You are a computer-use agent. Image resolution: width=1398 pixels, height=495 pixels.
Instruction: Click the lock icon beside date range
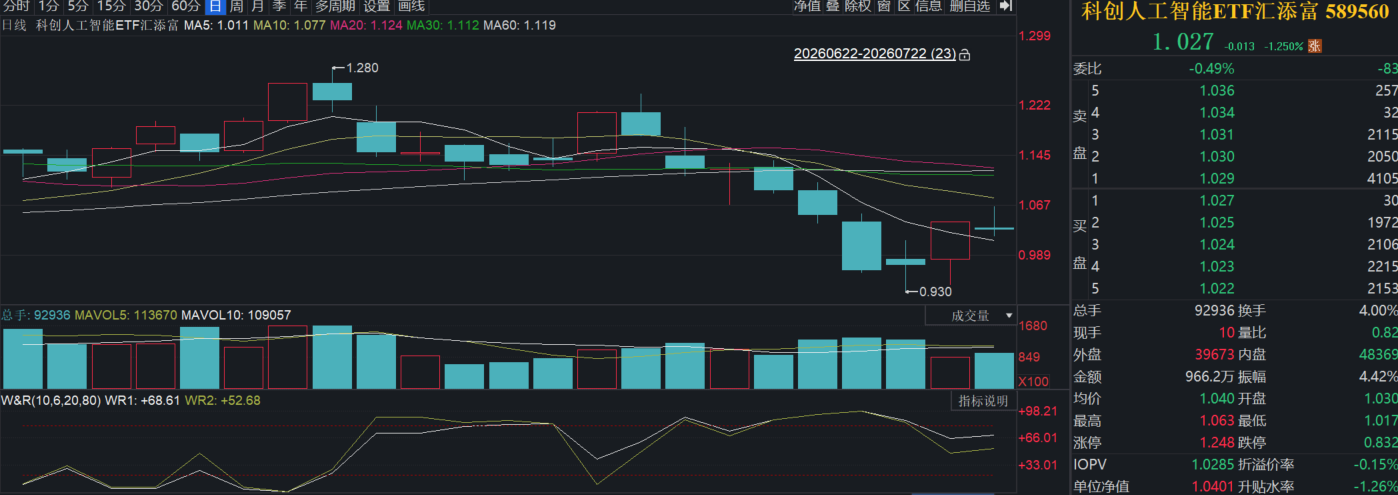964,55
